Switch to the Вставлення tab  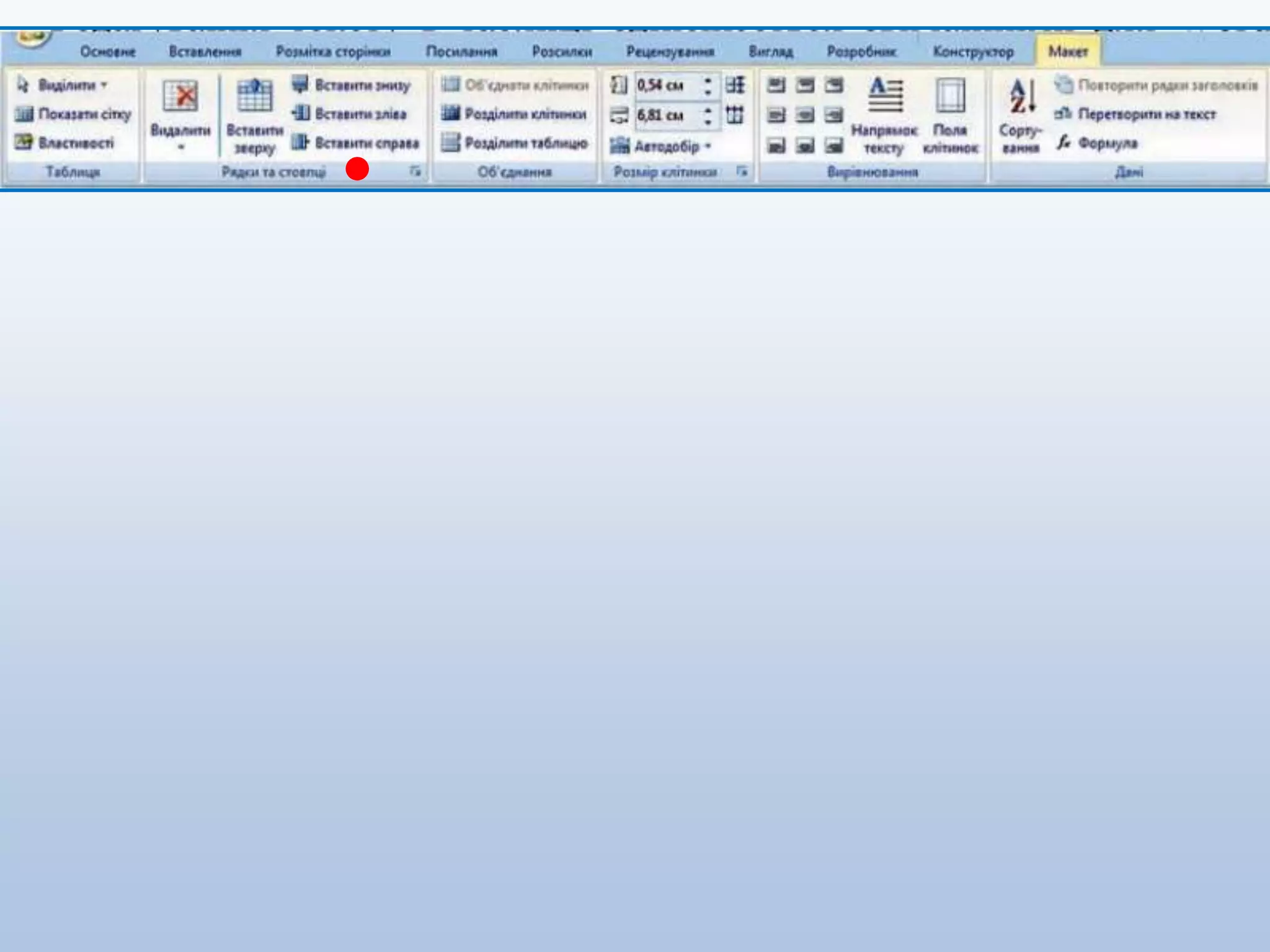point(205,51)
